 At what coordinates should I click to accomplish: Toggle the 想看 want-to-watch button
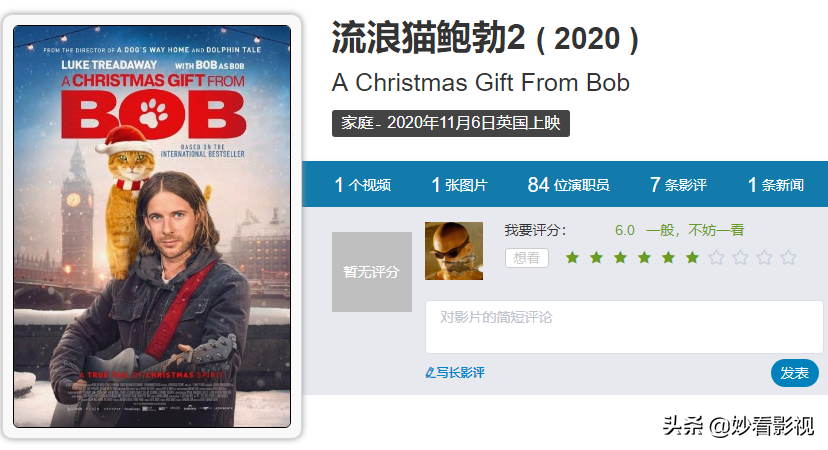(526, 258)
